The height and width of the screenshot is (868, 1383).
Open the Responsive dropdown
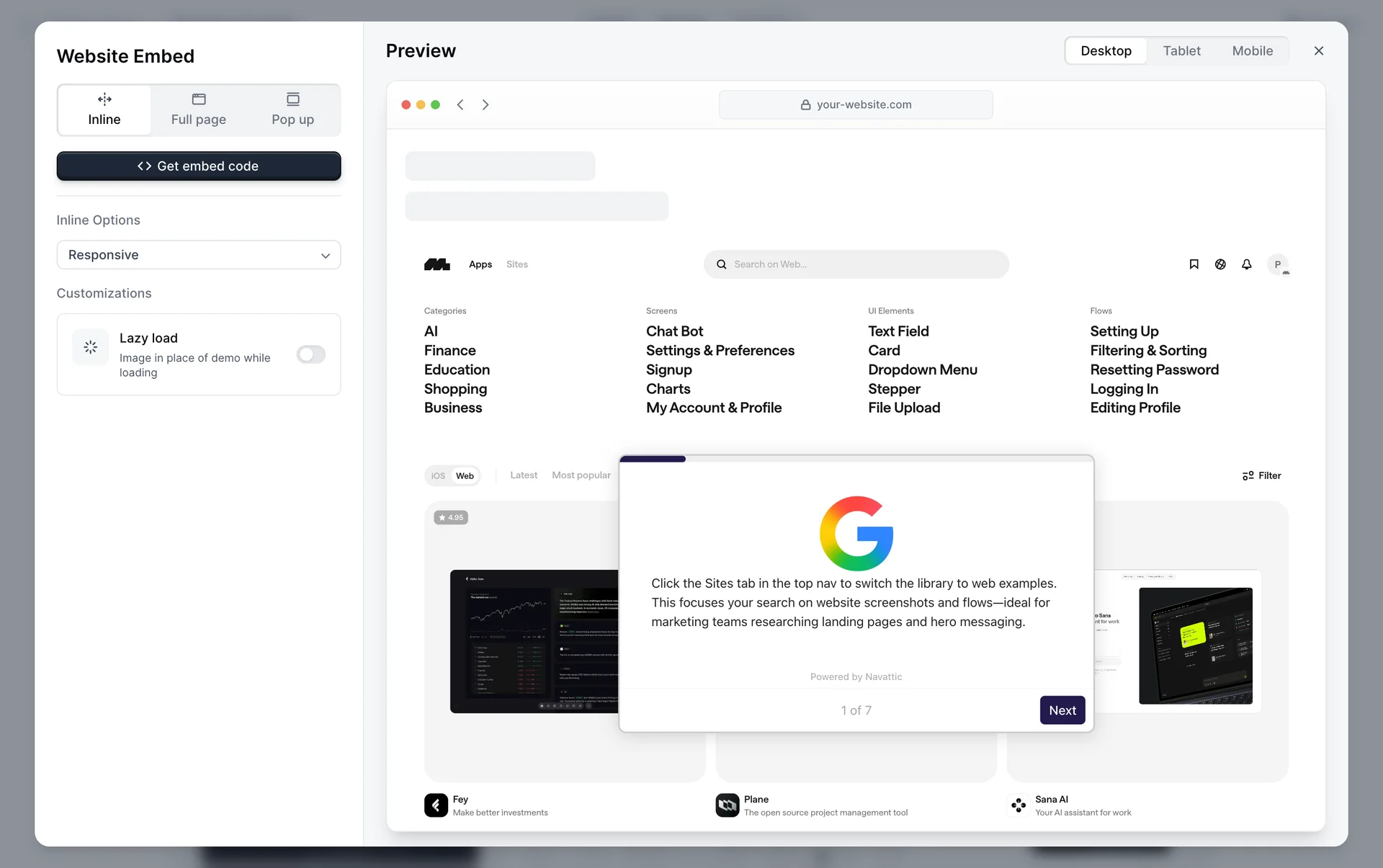[199, 255]
